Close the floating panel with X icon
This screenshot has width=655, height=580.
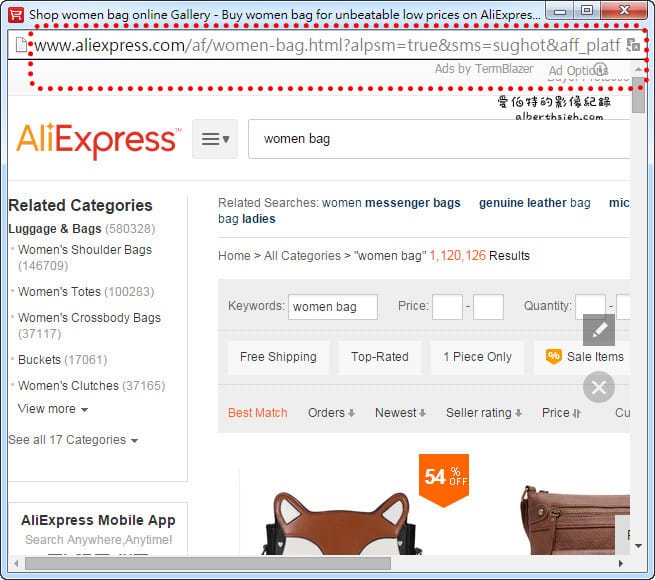point(599,387)
